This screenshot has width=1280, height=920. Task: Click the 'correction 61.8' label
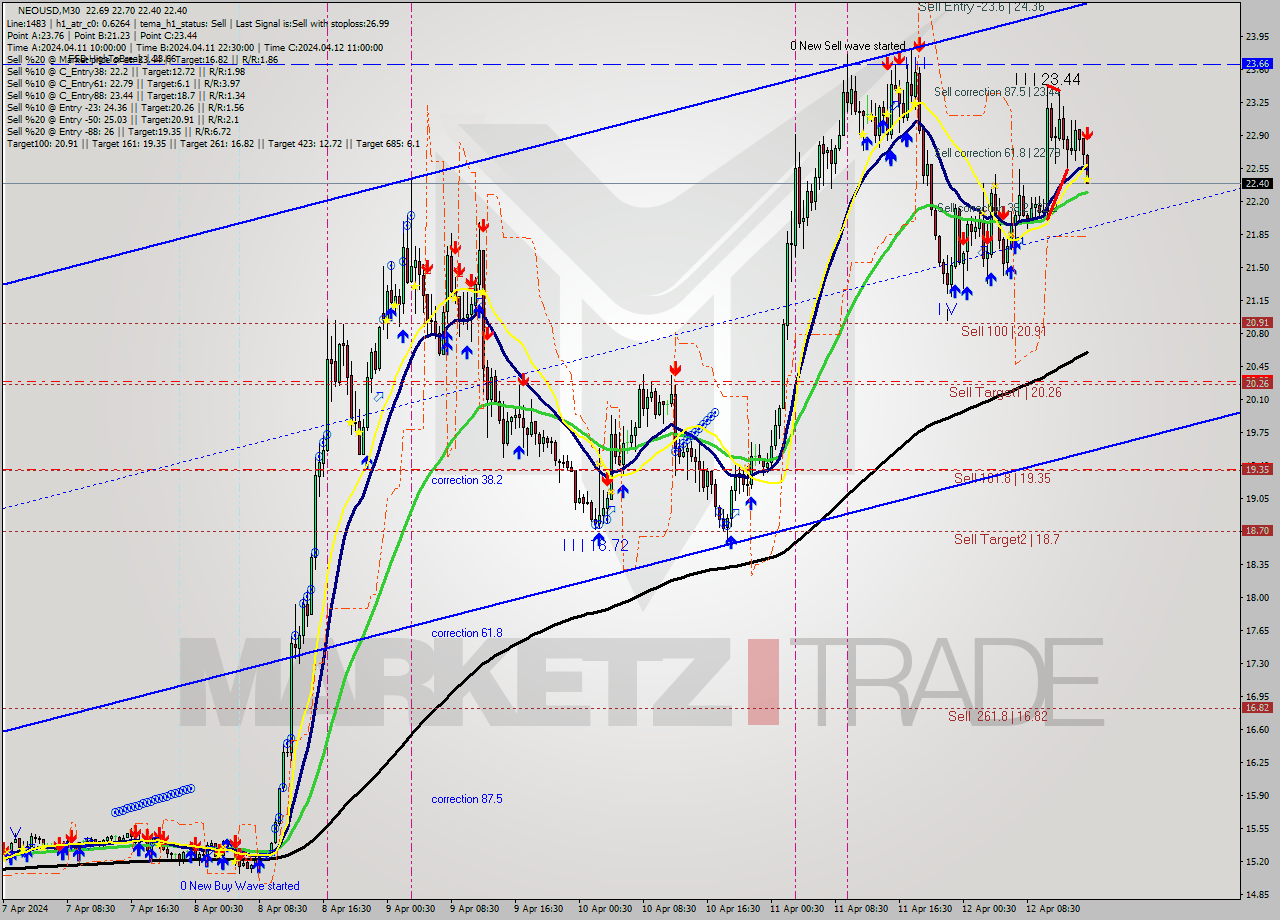[467, 633]
